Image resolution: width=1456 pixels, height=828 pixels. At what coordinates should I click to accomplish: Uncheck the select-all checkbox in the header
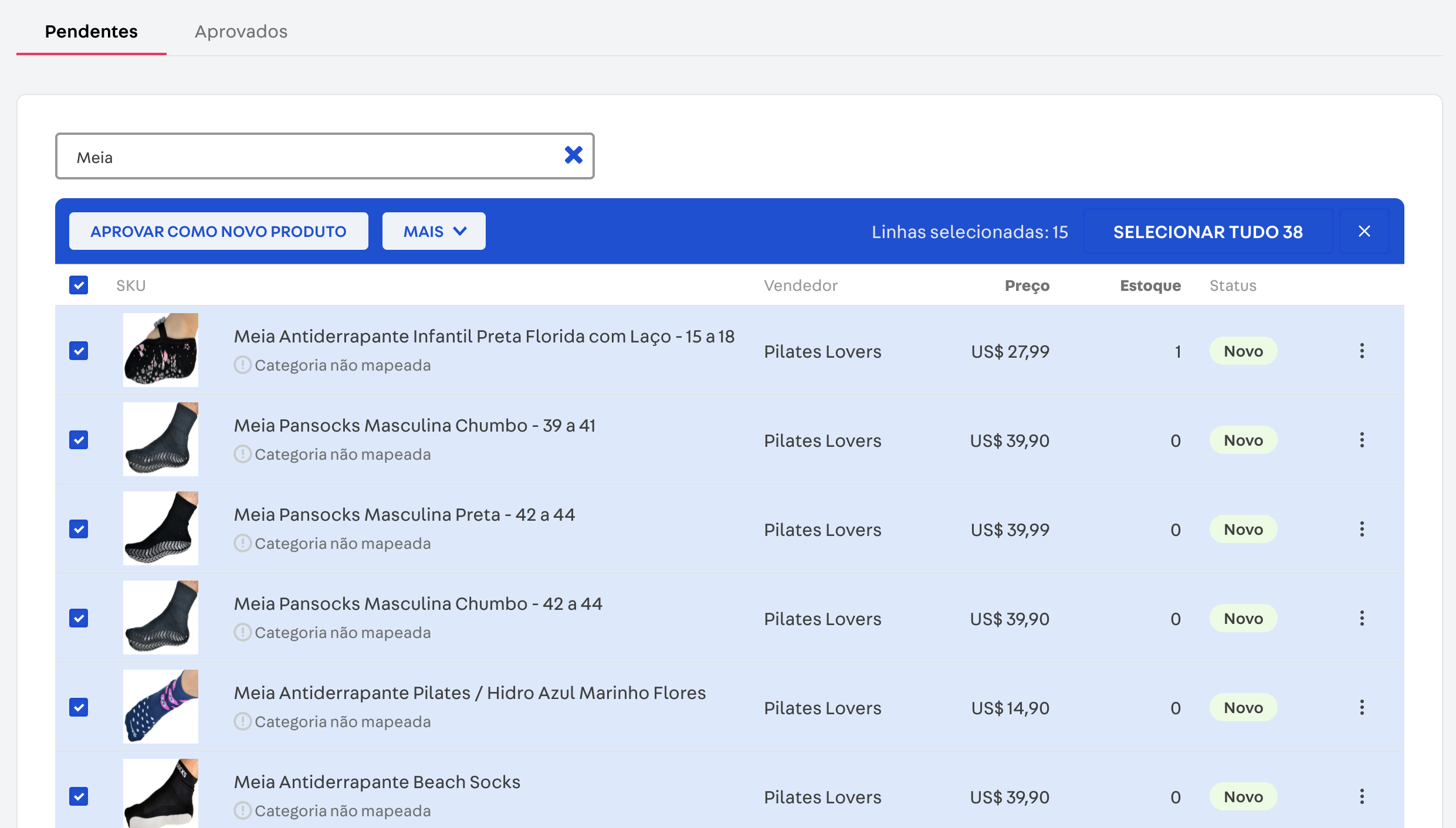(x=79, y=285)
